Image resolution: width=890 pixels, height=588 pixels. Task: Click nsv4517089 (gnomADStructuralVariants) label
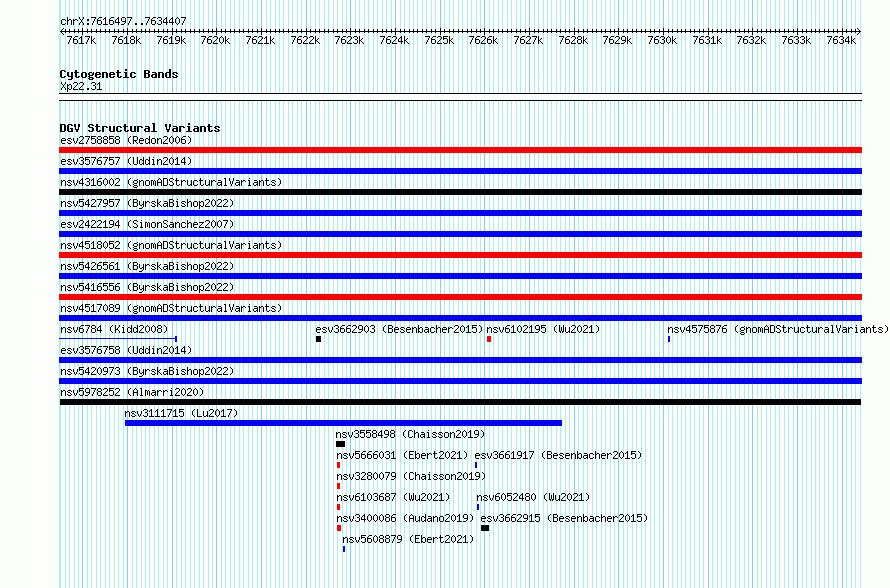[x=171, y=308]
